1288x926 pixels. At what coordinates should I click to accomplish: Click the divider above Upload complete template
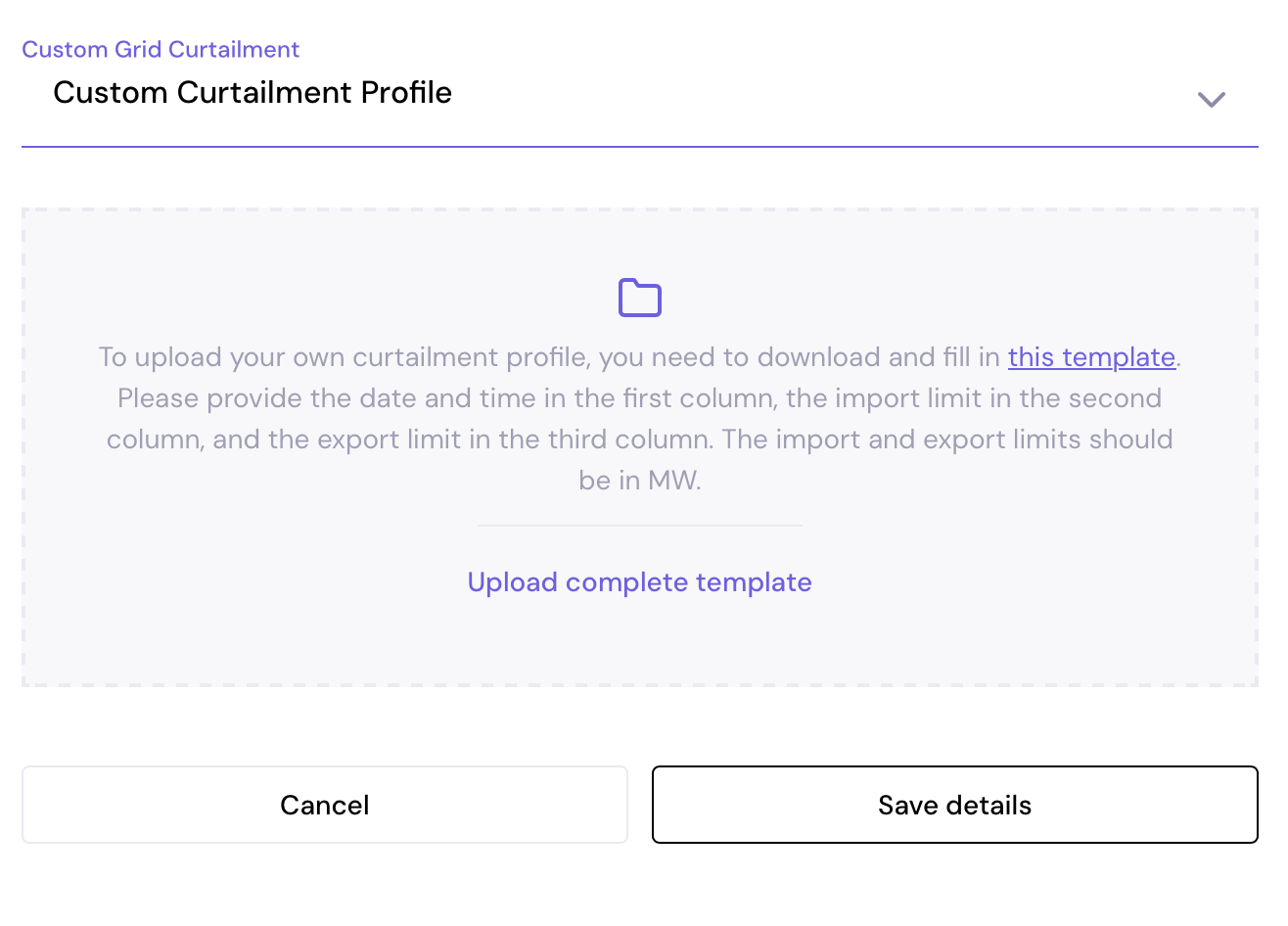click(639, 526)
